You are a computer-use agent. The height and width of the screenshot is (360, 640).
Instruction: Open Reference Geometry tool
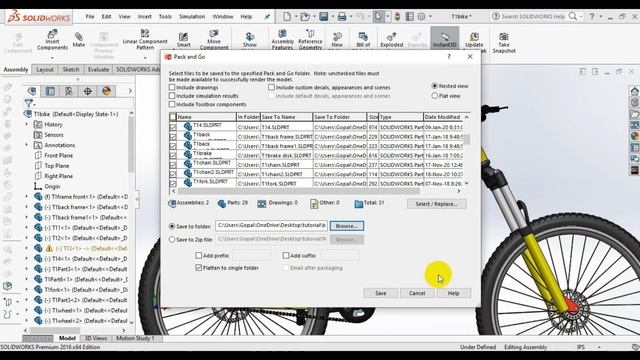tap(310, 40)
